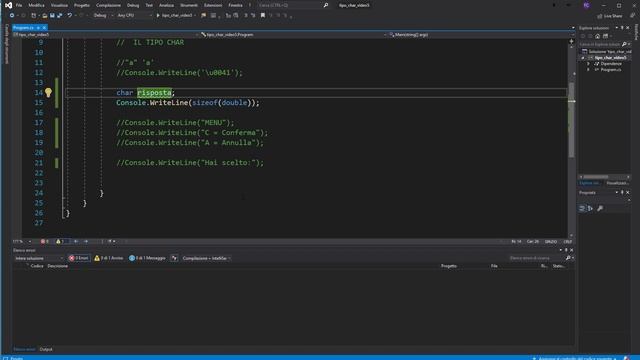640x360 pixels.
Task: Click sizeof keyword on line 15
Action: (204, 103)
